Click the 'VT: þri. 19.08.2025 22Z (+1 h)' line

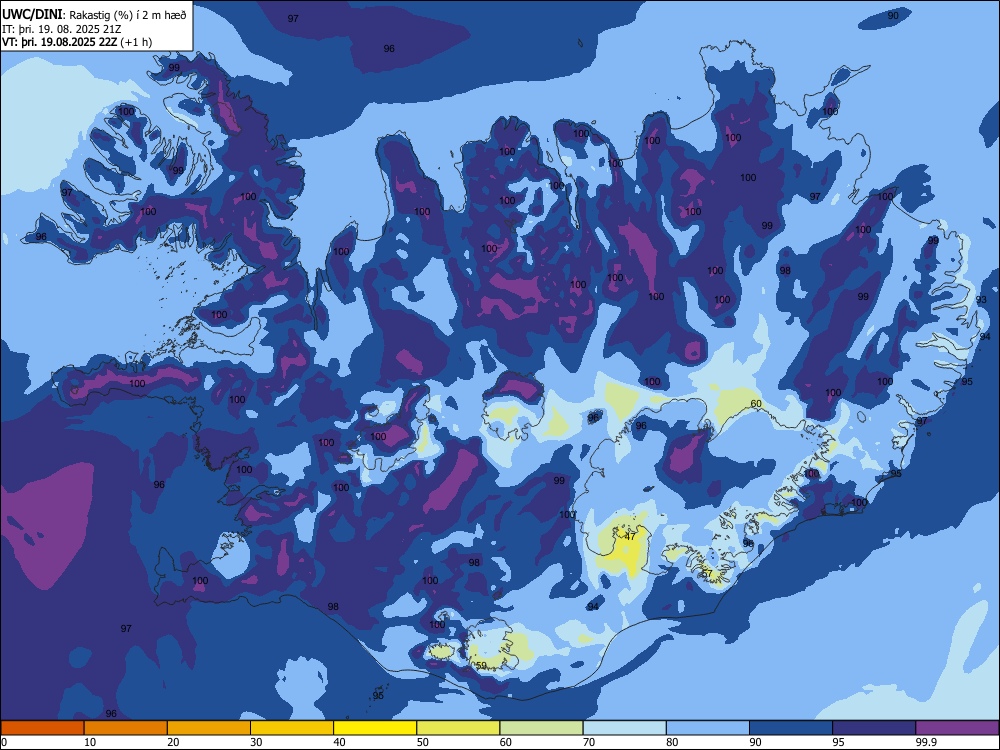coord(77,42)
